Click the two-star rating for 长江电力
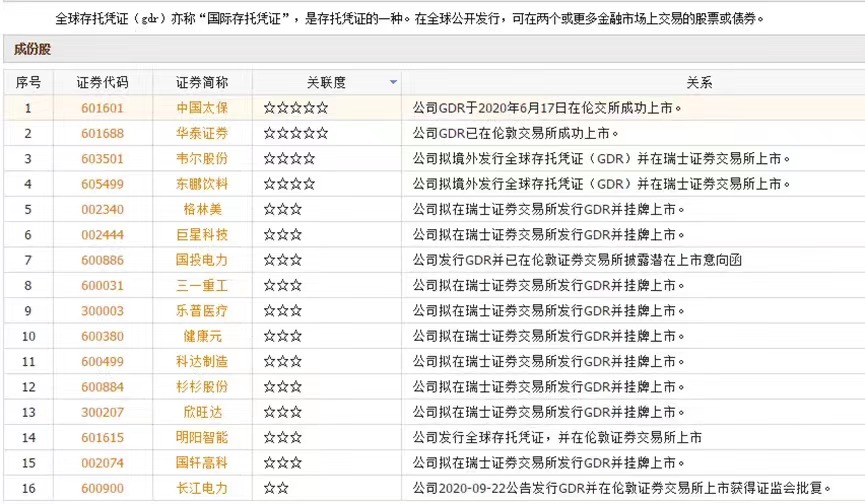This screenshot has width=865, height=504. (x=276, y=489)
